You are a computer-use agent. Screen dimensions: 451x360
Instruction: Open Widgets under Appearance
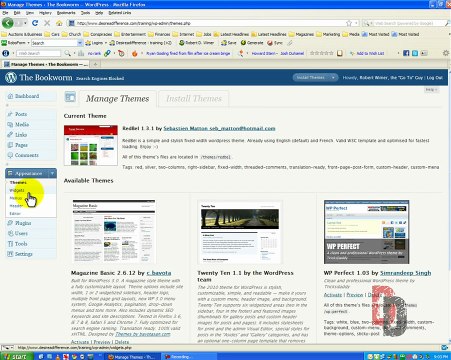pos(17,190)
